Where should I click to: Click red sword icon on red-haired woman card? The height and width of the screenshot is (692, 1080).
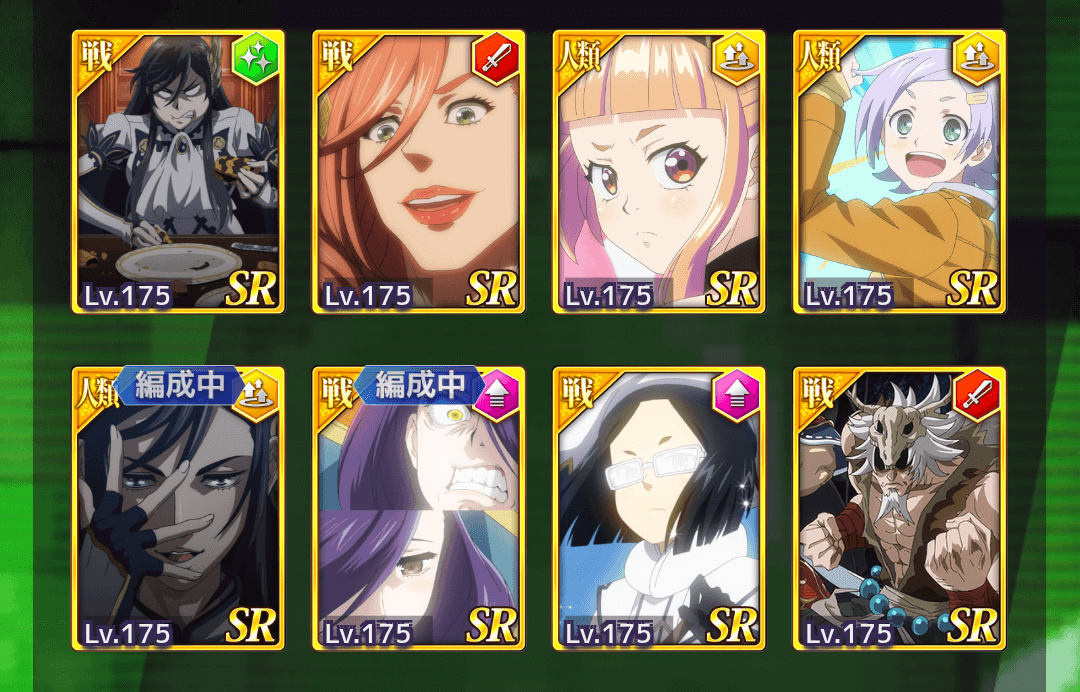point(496,59)
